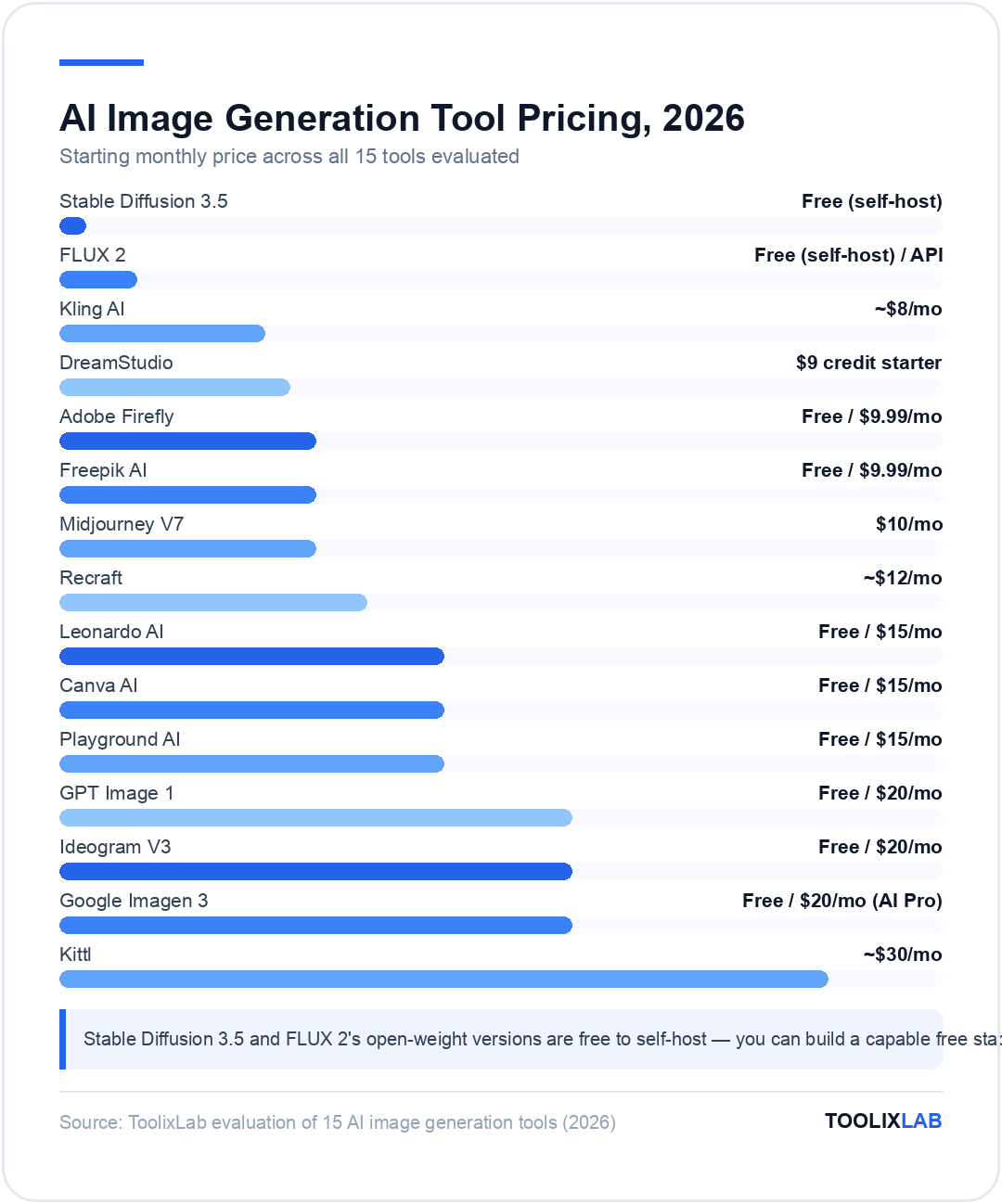Click the 'Free (self-host)' price value
This screenshot has height=1204, width=1002.
(872, 201)
